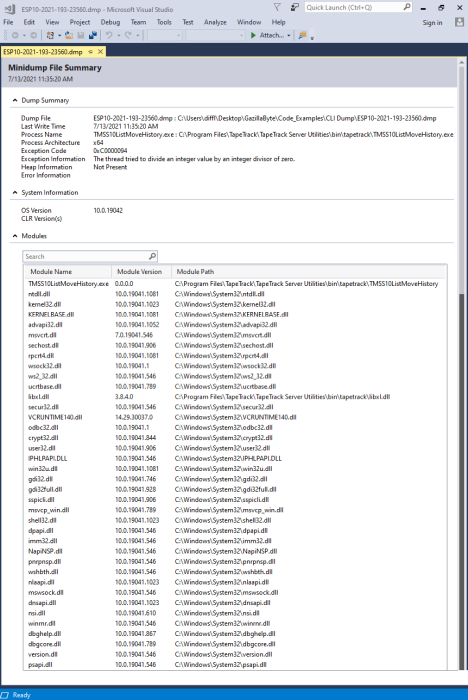This screenshot has width=468, height=700.
Task: Open the notifications filter flag icon
Action: click(x=277, y=7)
